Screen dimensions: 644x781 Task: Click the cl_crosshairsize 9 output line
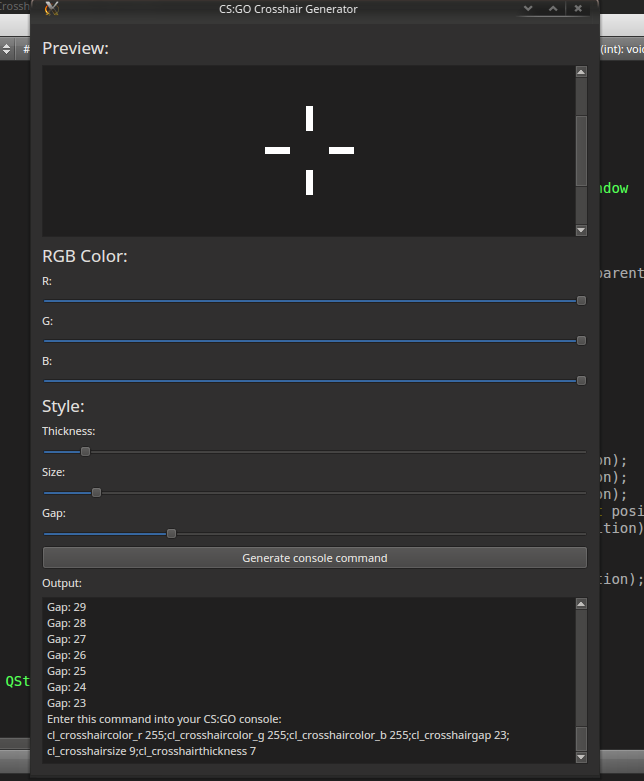click(x=151, y=751)
